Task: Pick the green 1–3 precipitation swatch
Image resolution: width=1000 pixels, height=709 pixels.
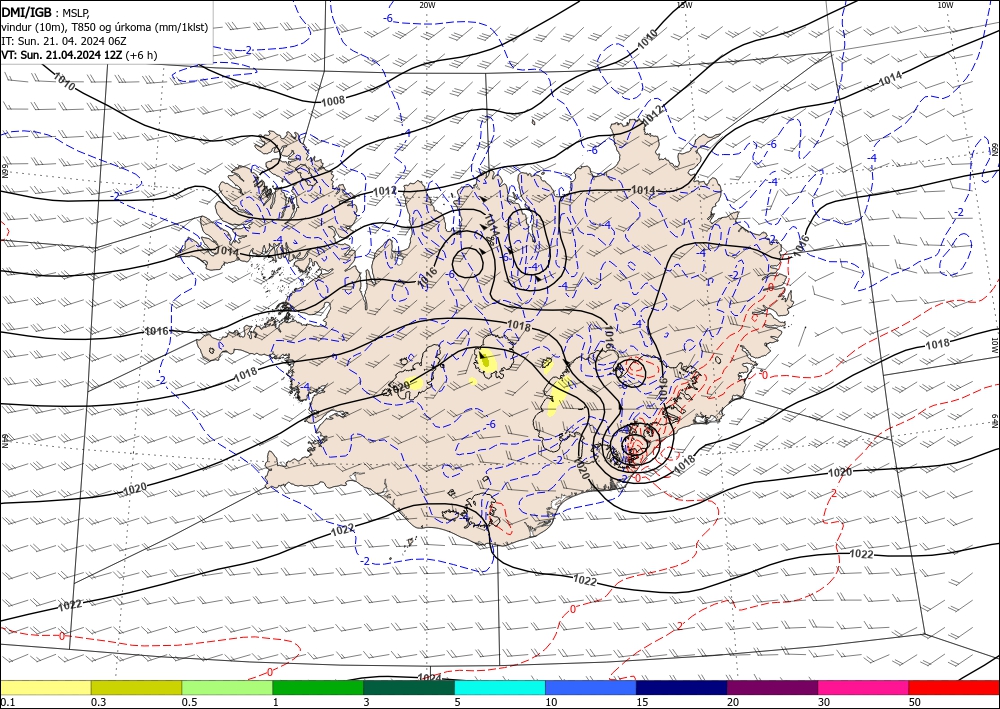Action: [x=318, y=687]
